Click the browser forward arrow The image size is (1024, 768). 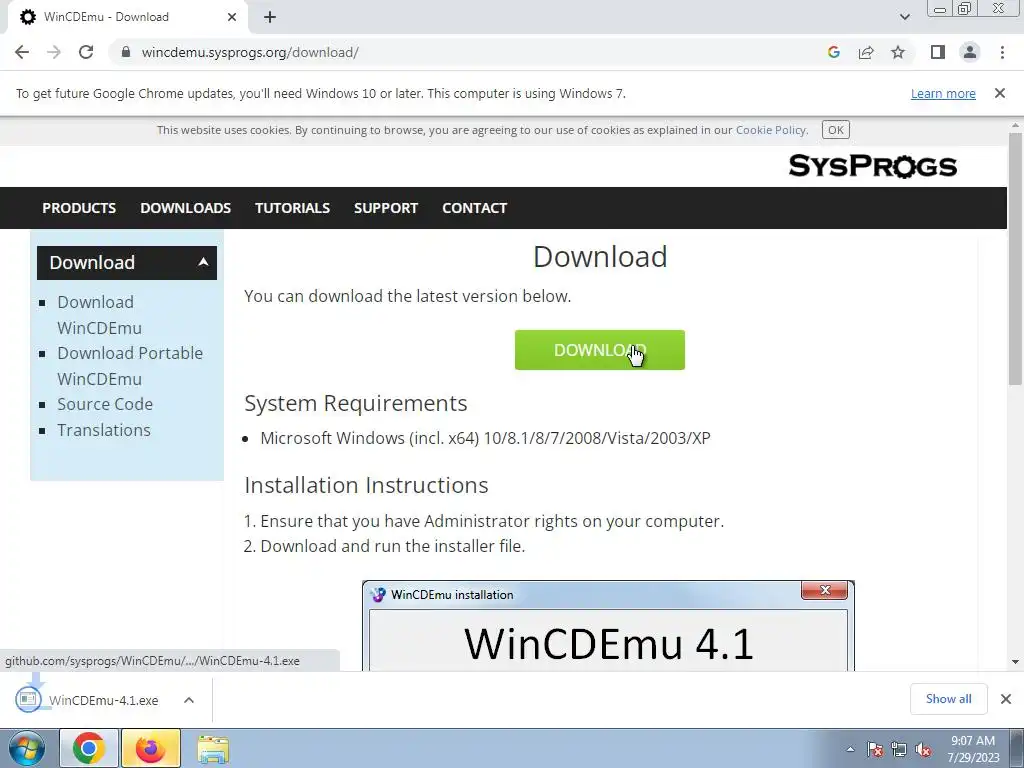pyautogui.click(x=54, y=52)
